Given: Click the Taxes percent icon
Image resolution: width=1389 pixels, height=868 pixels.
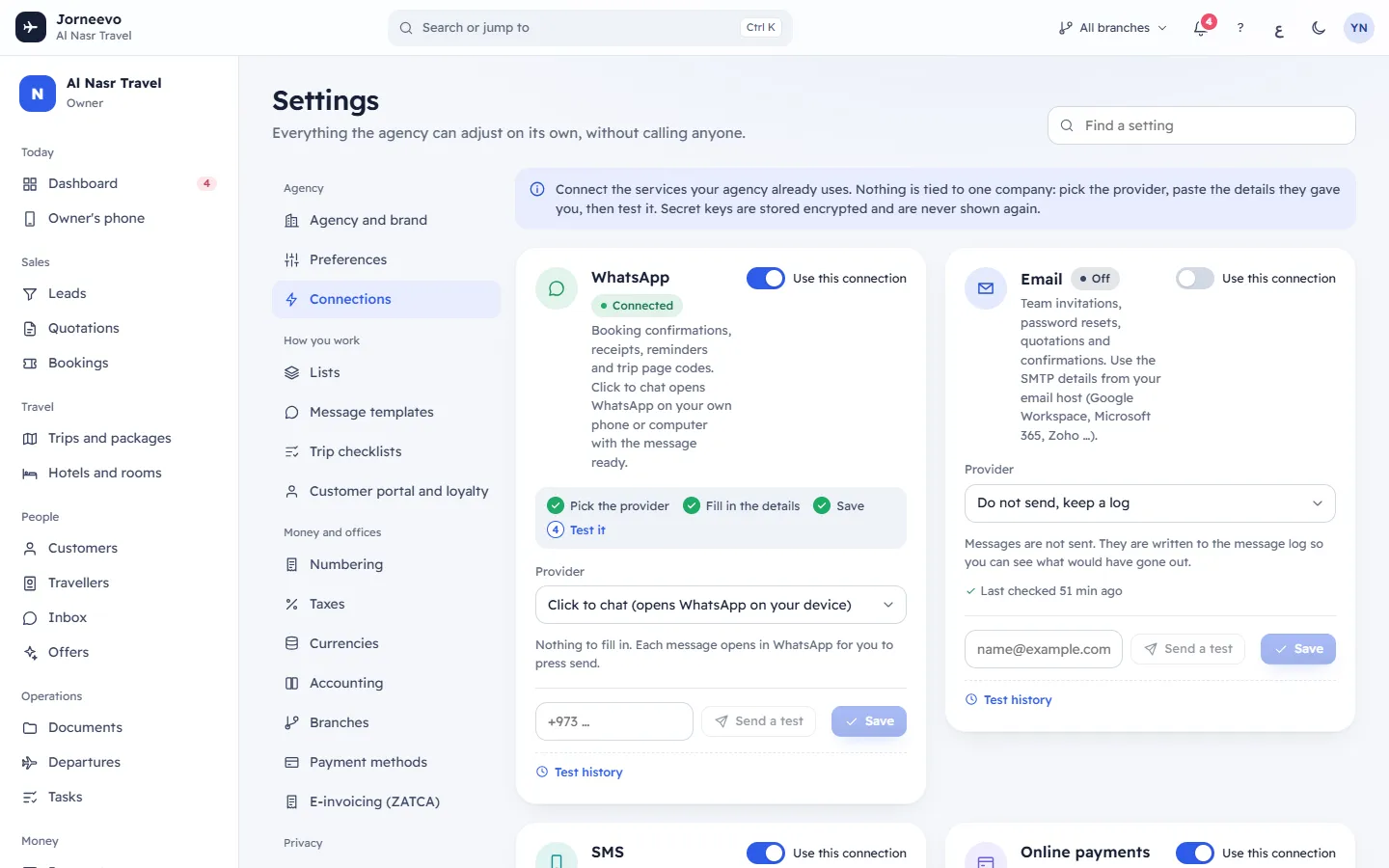Looking at the screenshot, I should coord(291,605).
